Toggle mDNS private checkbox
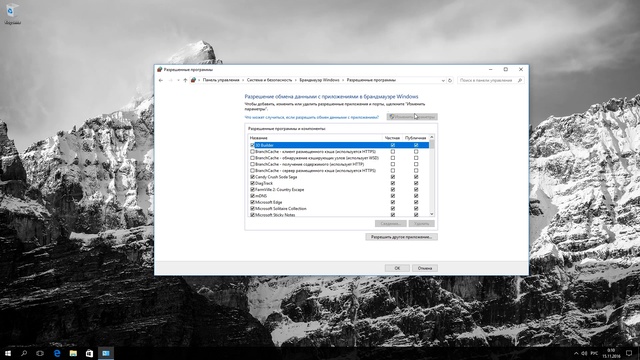The width and height of the screenshot is (640, 360). click(x=393, y=196)
